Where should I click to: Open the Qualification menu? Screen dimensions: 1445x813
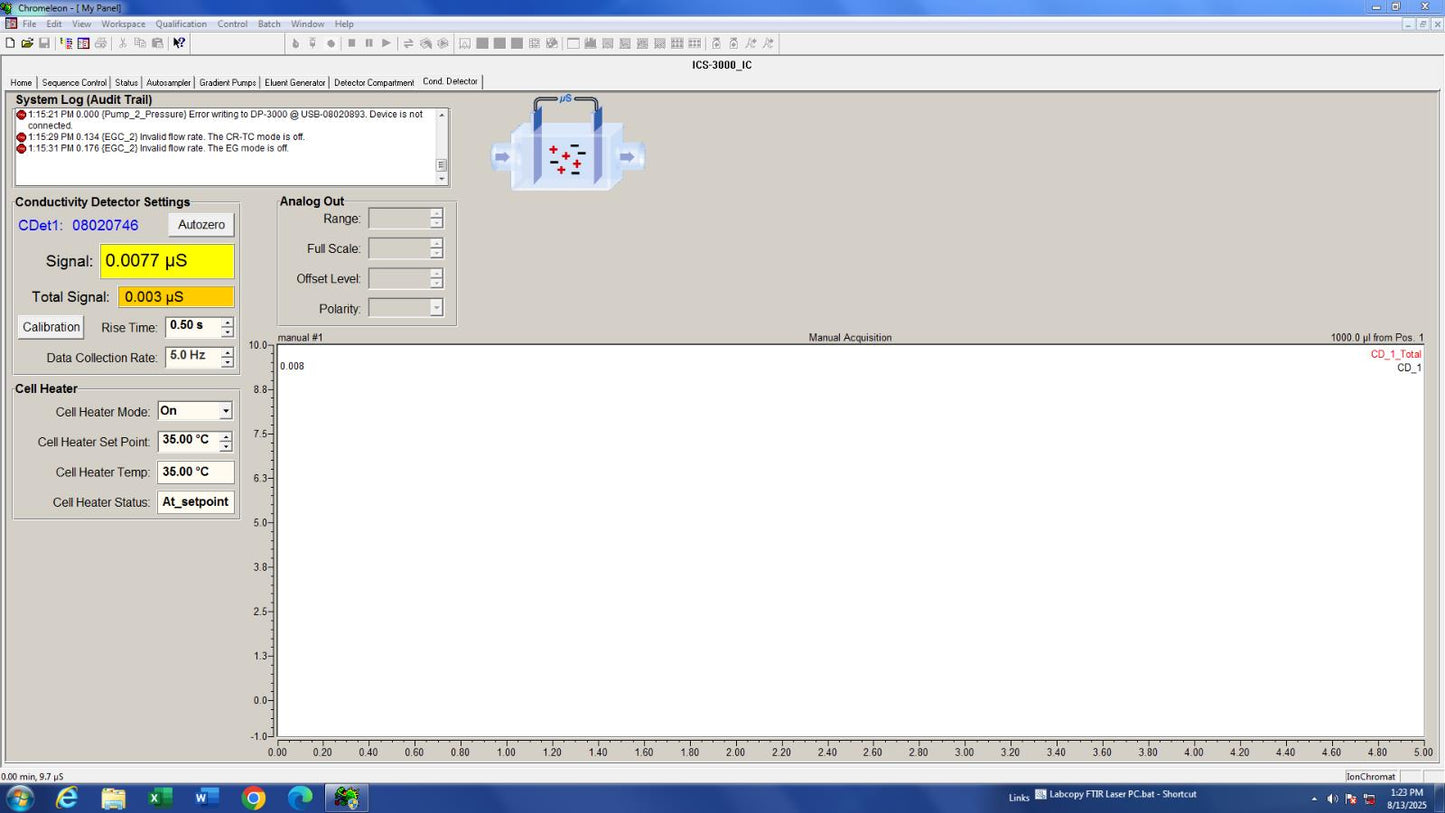click(x=181, y=24)
